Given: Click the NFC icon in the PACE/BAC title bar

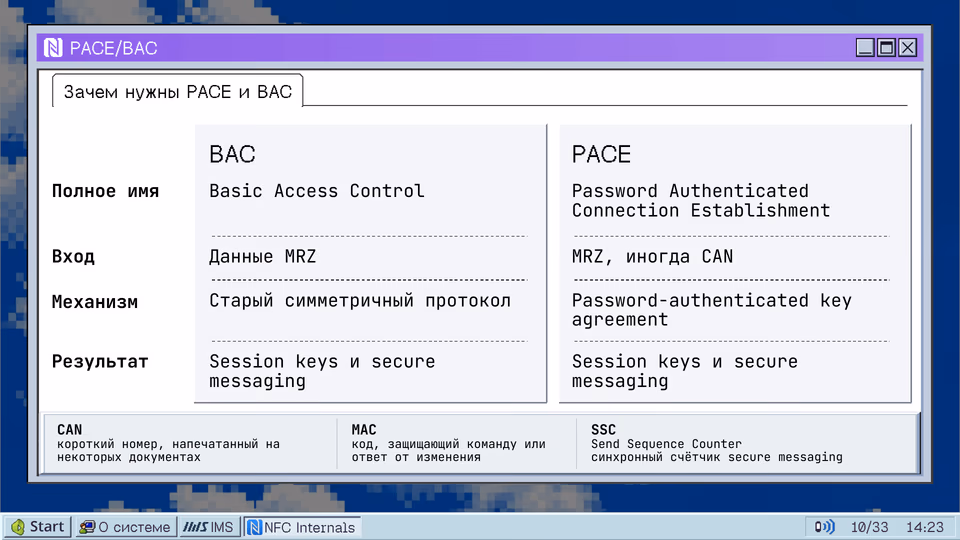Looking at the screenshot, I should click(x=53, y=48).
